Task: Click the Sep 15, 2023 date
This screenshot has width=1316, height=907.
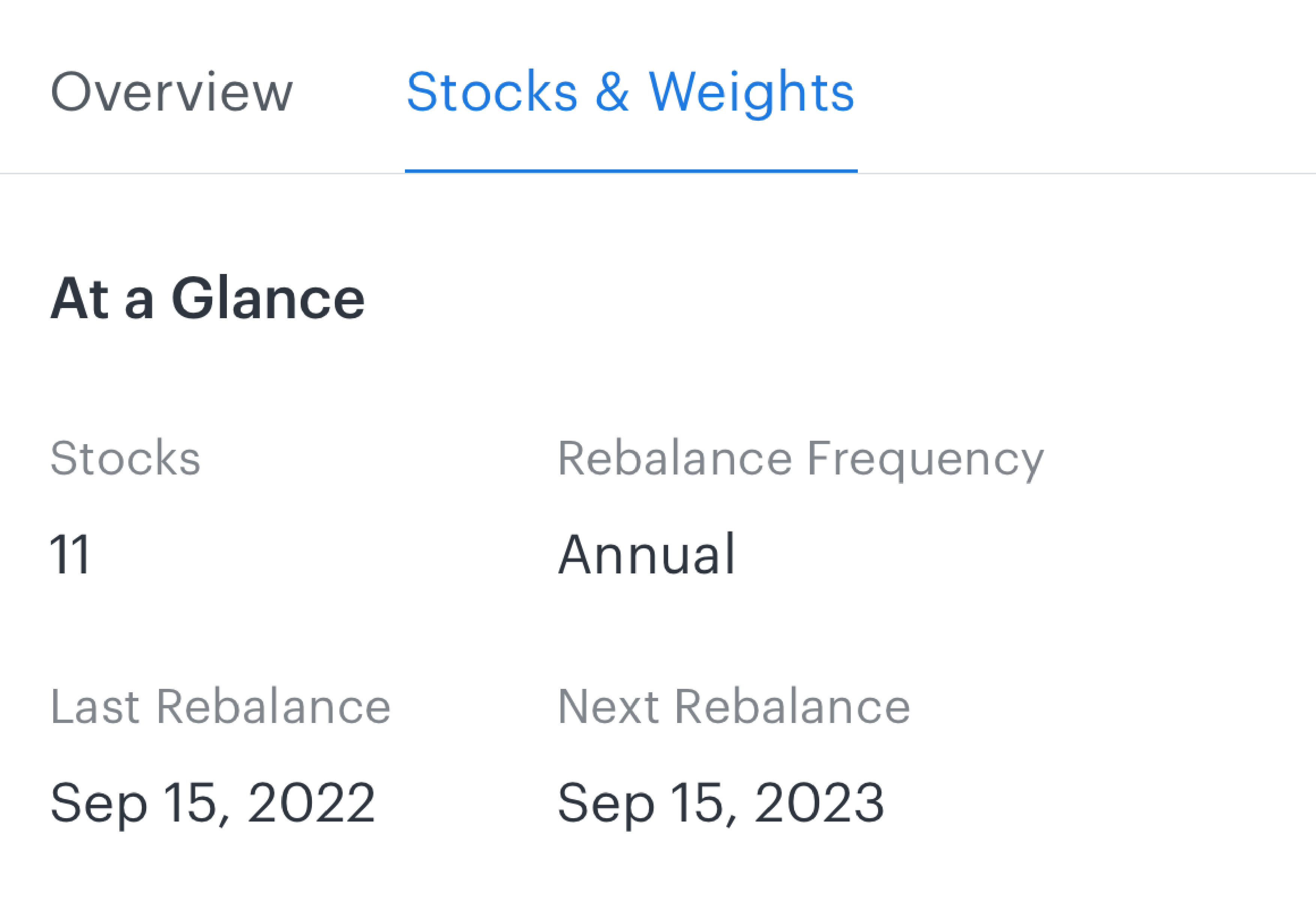Action: tap(721, 803)
